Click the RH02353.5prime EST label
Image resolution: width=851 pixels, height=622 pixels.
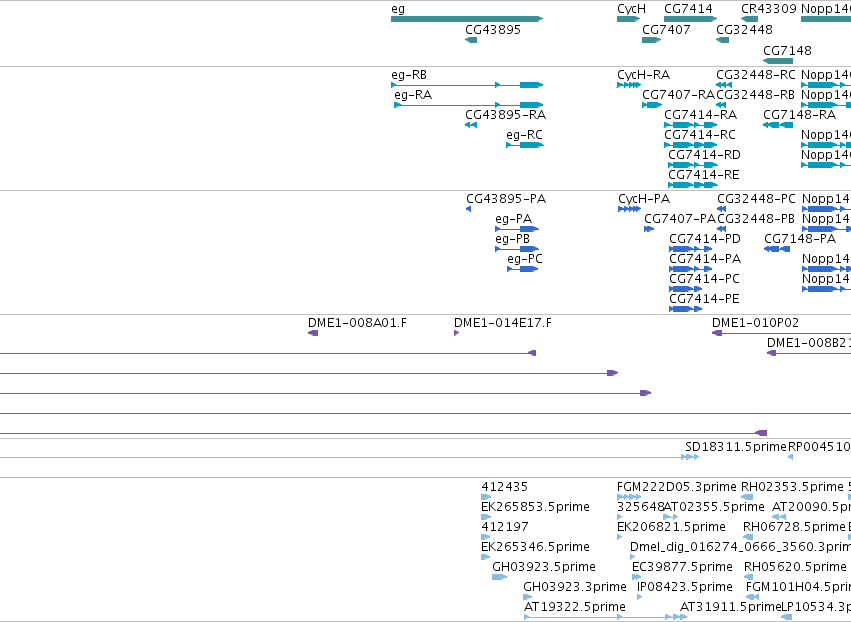pos(792,487)
